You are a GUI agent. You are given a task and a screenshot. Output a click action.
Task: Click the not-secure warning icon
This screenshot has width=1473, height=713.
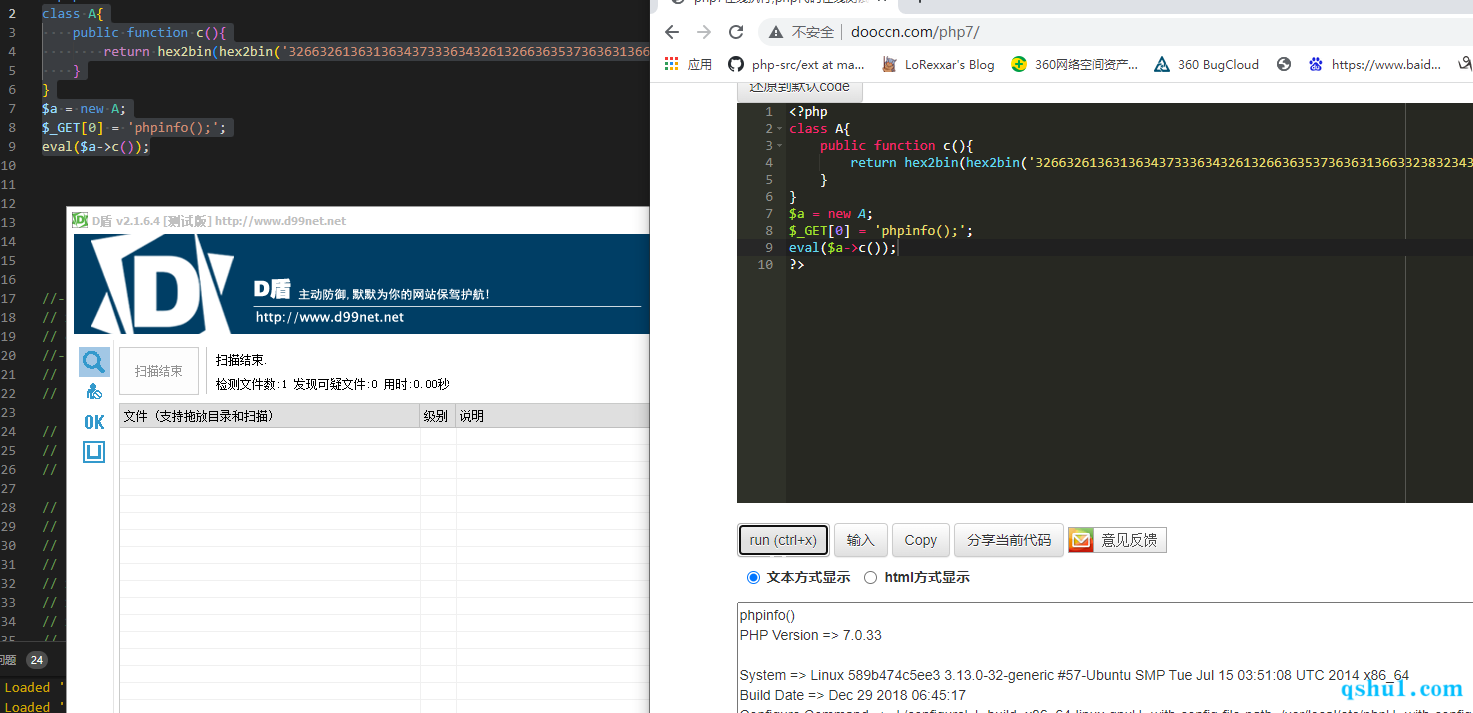tap(775, 32)
